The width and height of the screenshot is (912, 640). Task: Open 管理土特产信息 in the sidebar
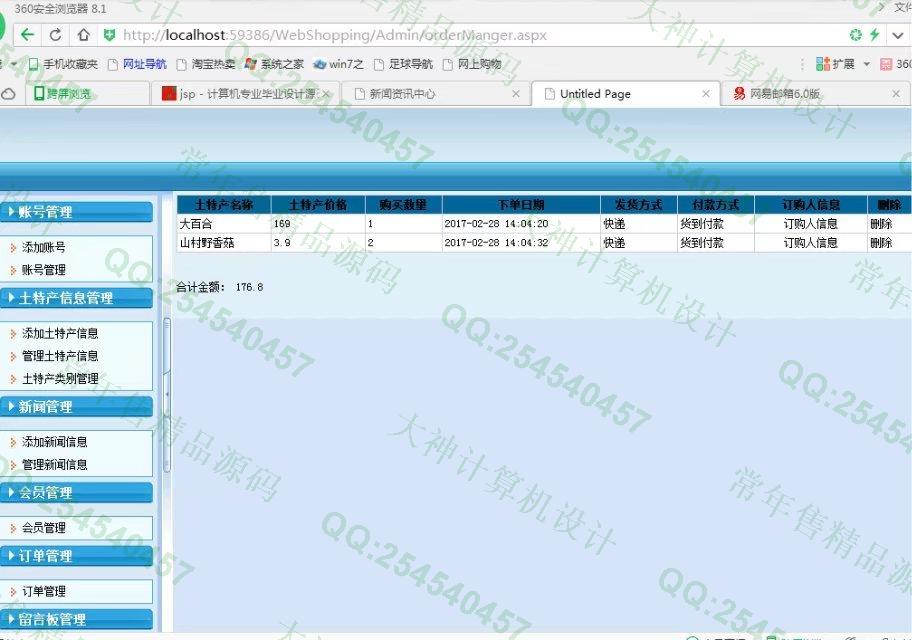(x=60, y=356)
